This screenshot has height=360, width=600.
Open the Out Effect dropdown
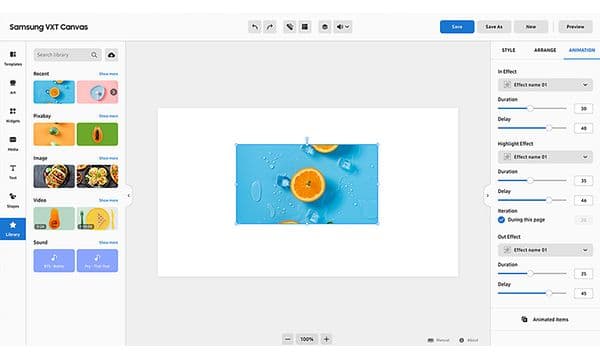[x=545, y=250]
